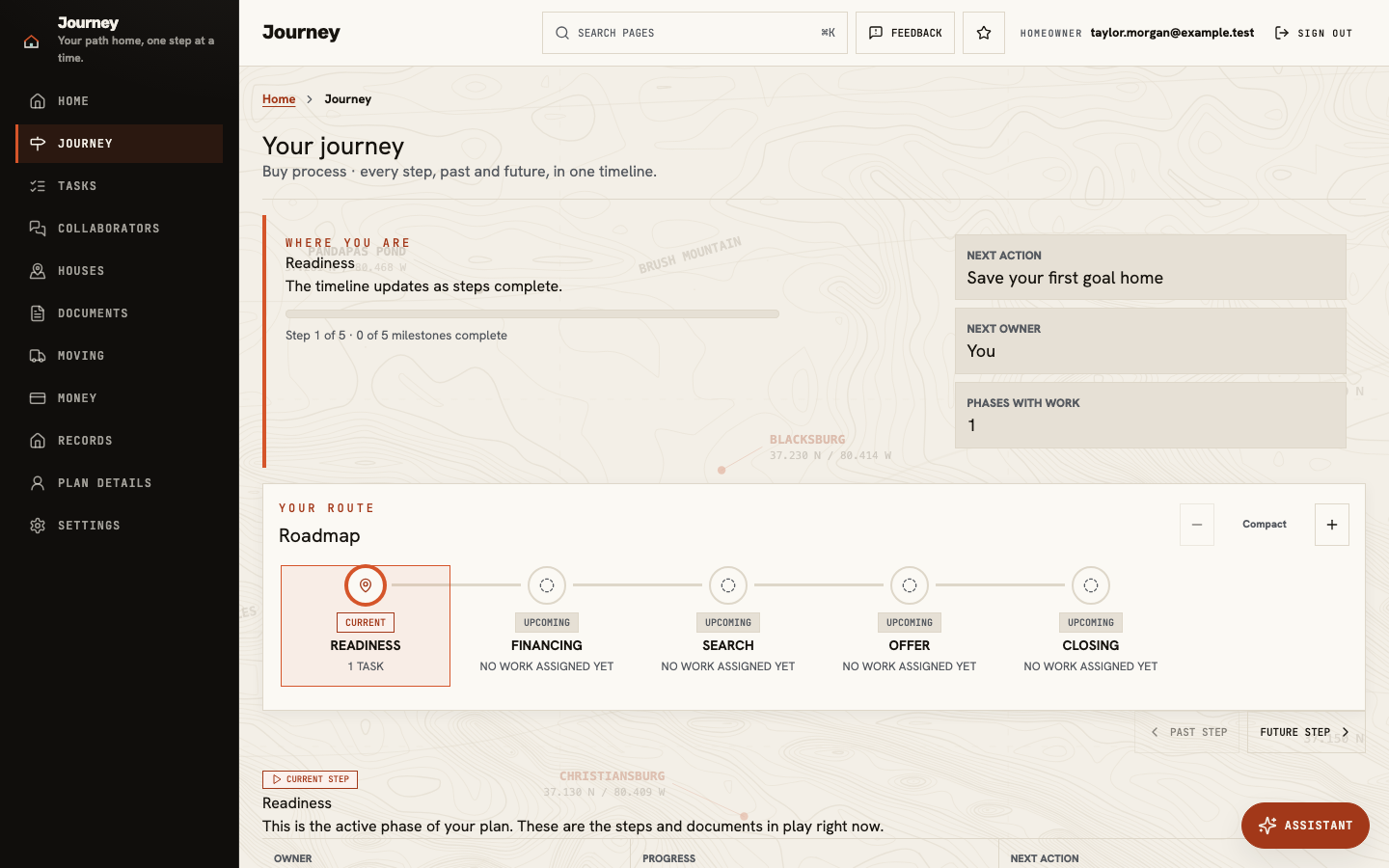Click the star favorite icon

click(x=984, y=33)
